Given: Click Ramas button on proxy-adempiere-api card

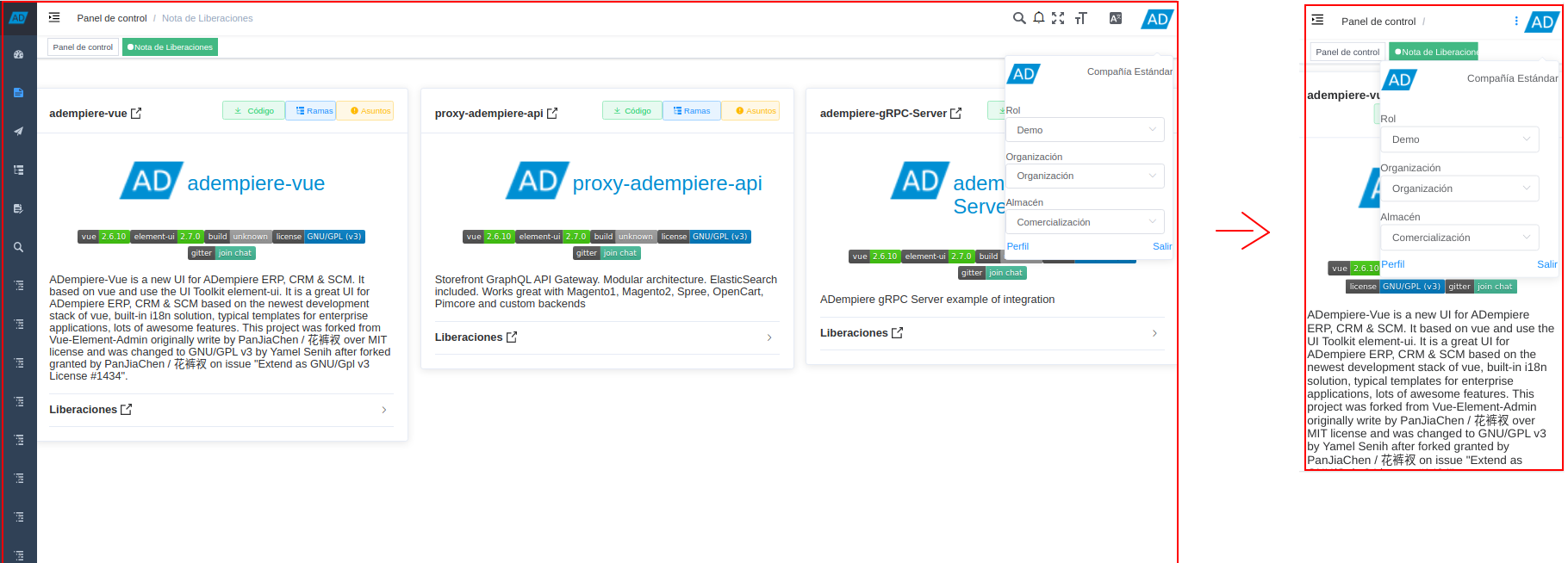Looking at the screenshot, I should [x=692, y=111].
